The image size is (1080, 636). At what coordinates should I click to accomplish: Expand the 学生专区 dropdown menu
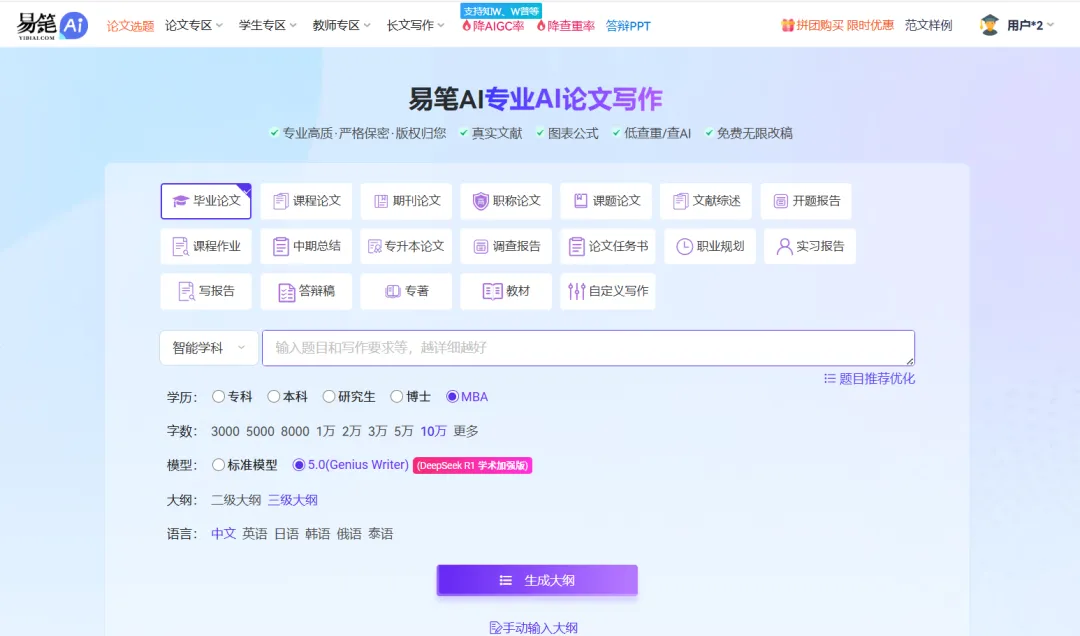[267, 25]
